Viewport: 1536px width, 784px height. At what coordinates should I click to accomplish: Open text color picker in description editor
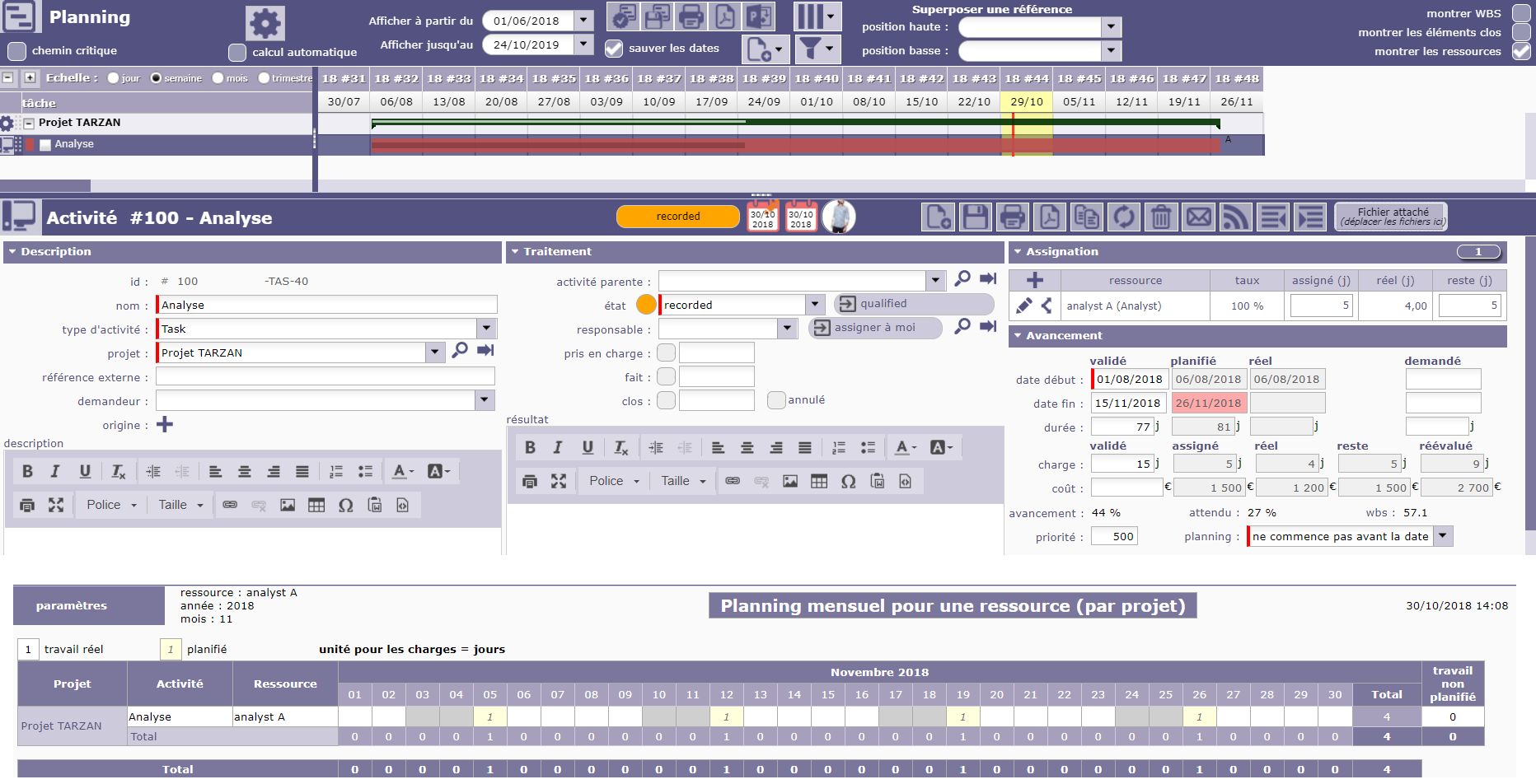coord(403,472)
